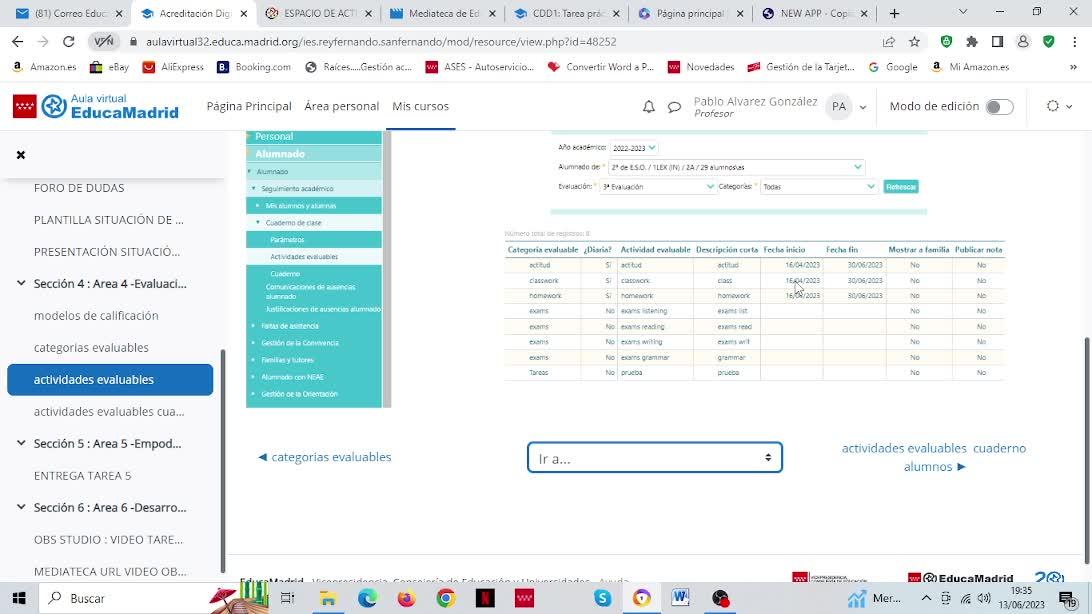Image resolution: width=1092 pixels, height=614 pixels.
Task: Open OBS STUDIO : VIDEO TARE... sidebar item
Action: pos(108,540)
